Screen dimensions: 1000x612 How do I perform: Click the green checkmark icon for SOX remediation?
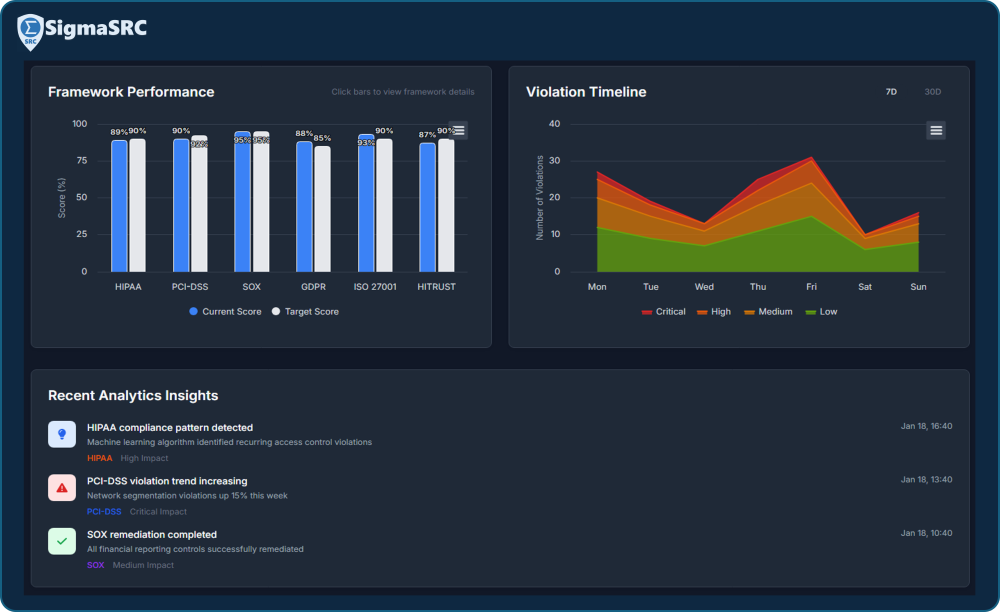[x=62, y=541]
